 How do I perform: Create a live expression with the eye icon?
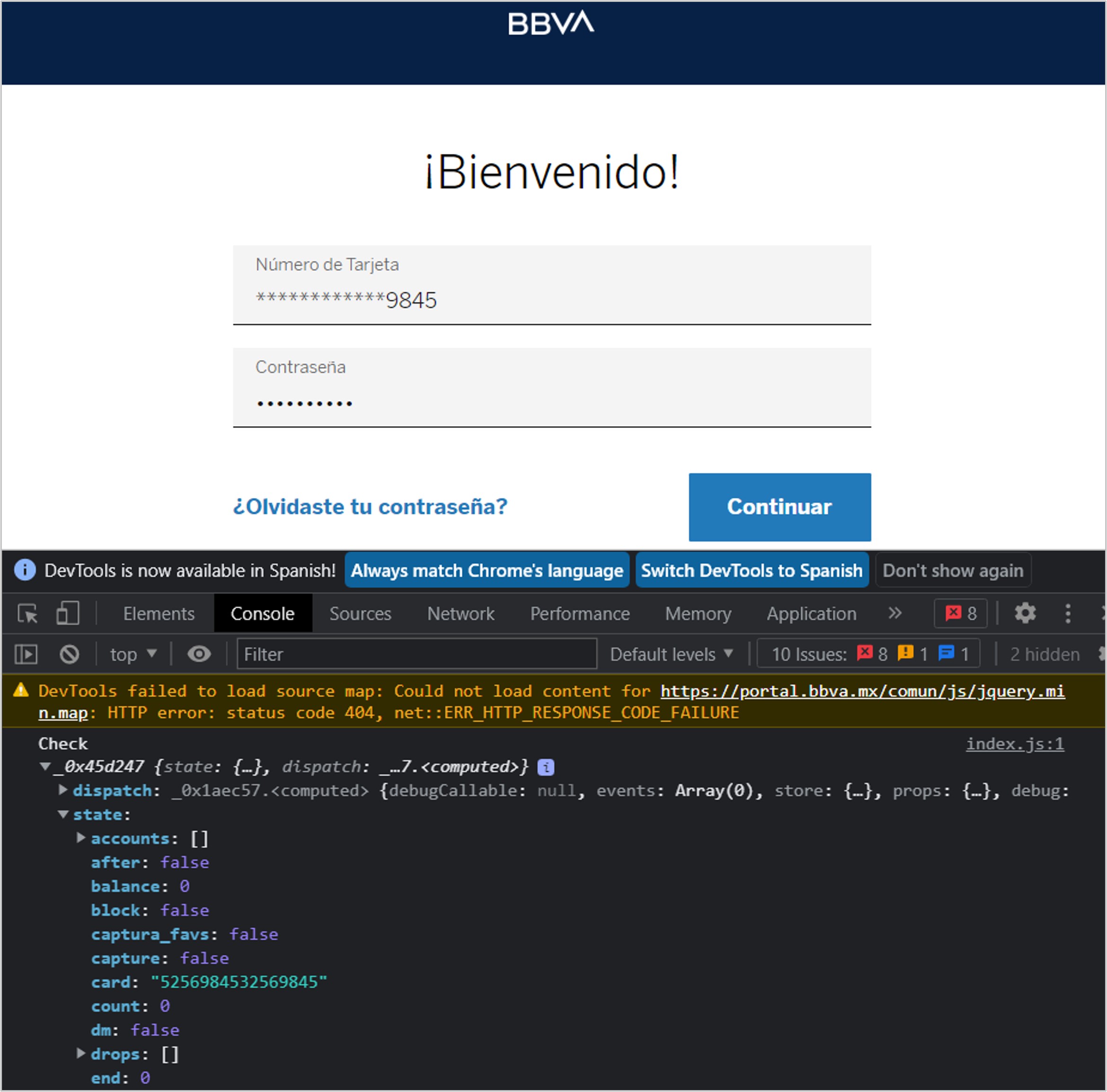[x=199, y=654]
